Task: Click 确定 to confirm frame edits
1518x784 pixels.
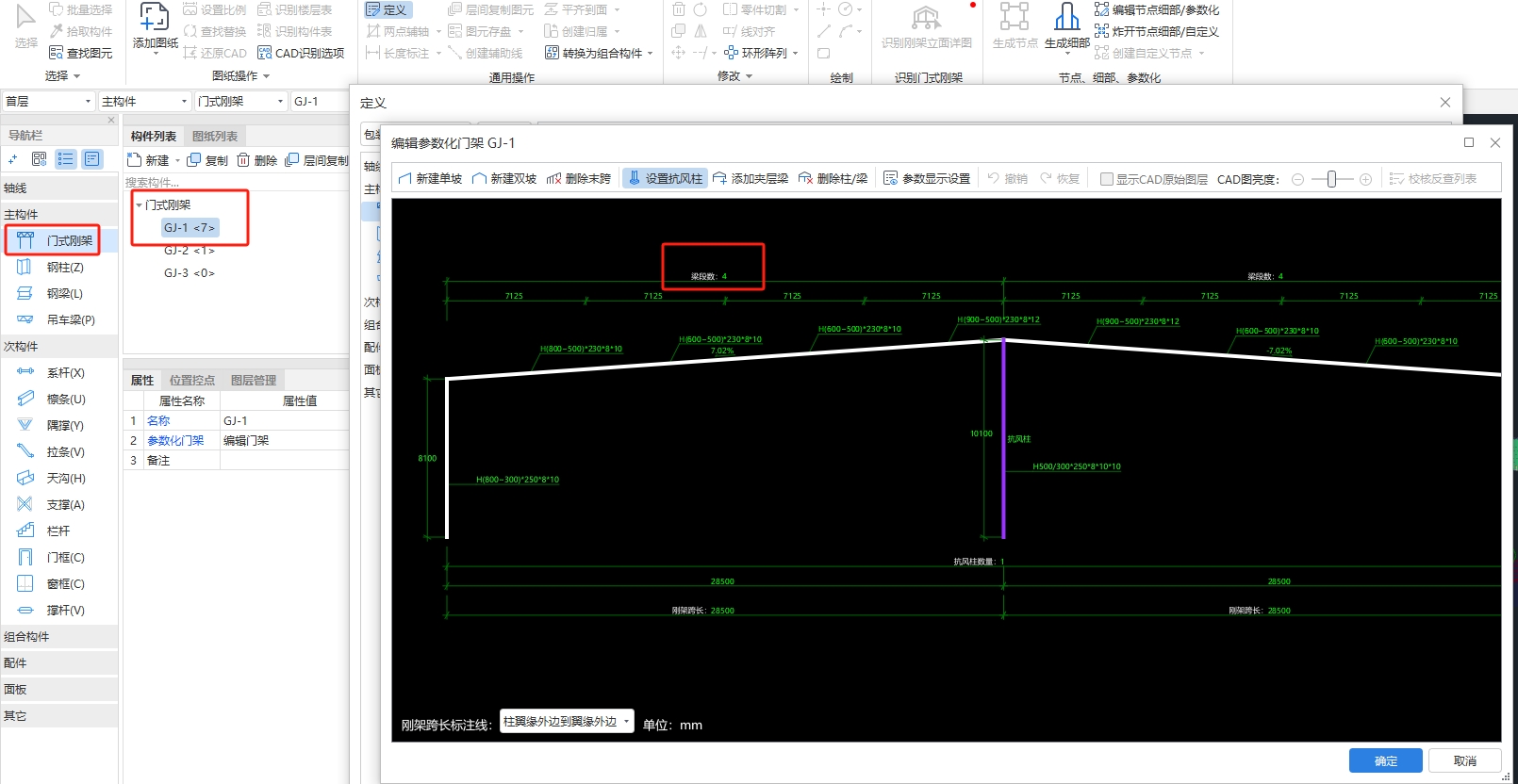Action: pos(1385,760)
